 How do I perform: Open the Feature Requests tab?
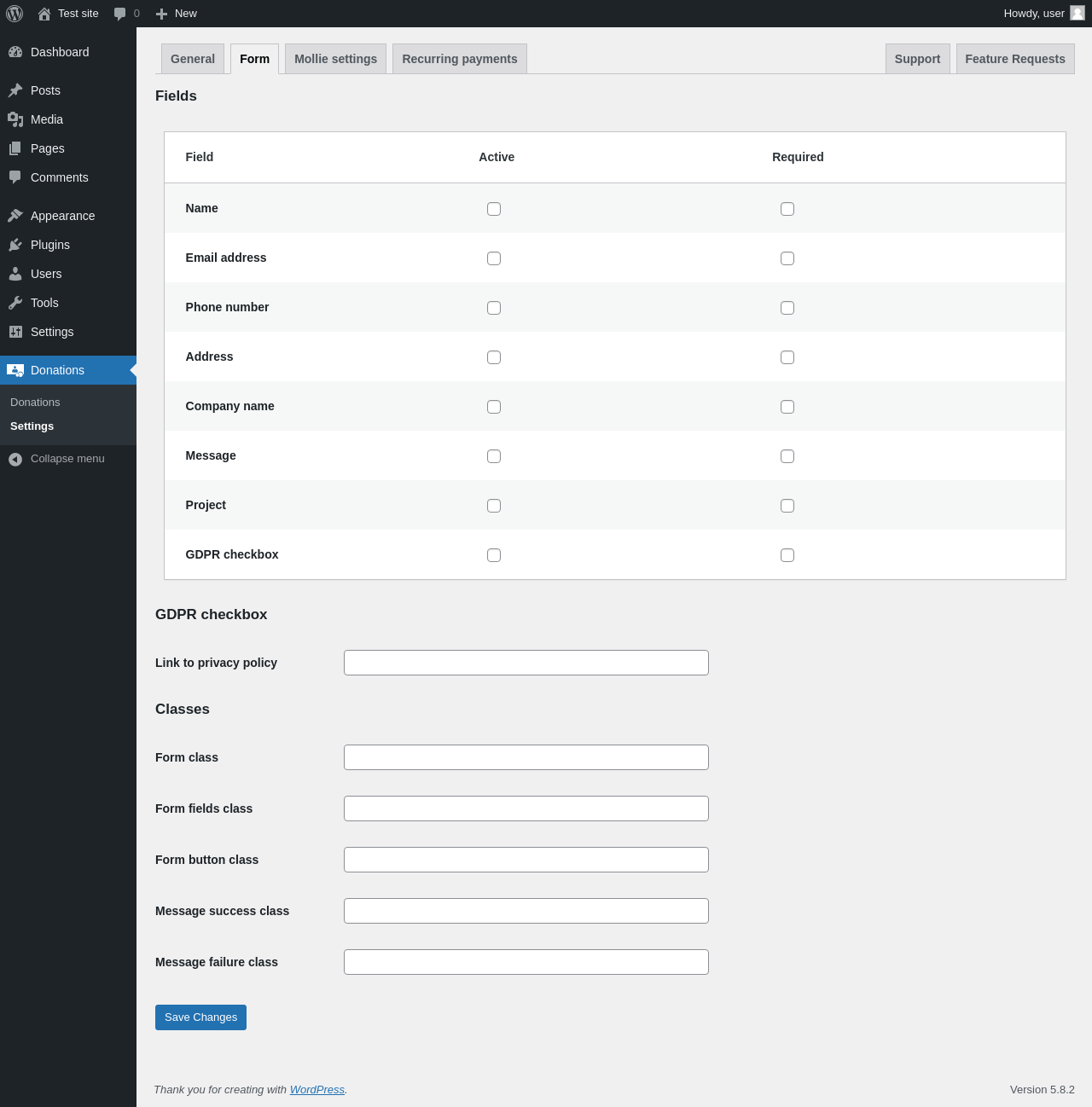click(1015, 59)
